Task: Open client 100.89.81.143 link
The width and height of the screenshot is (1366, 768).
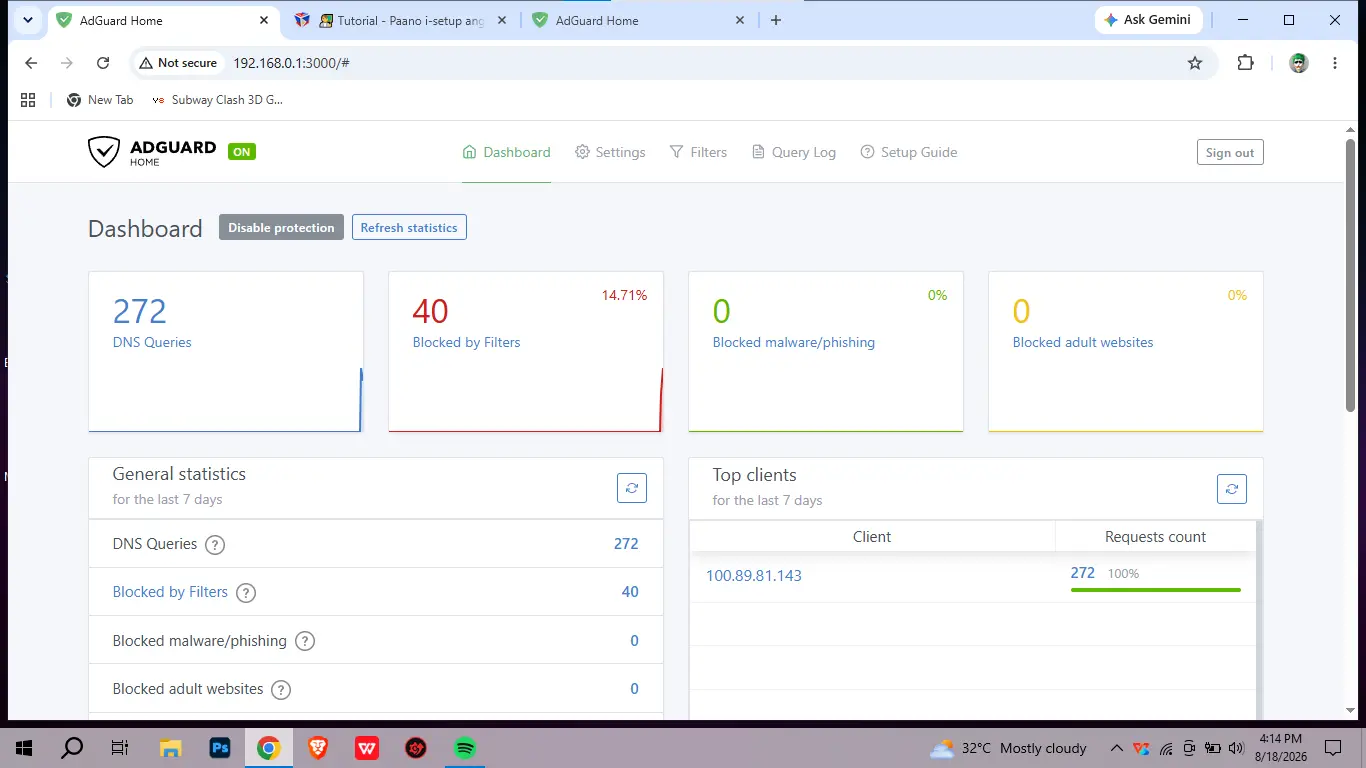Action: tap(754, 576)
